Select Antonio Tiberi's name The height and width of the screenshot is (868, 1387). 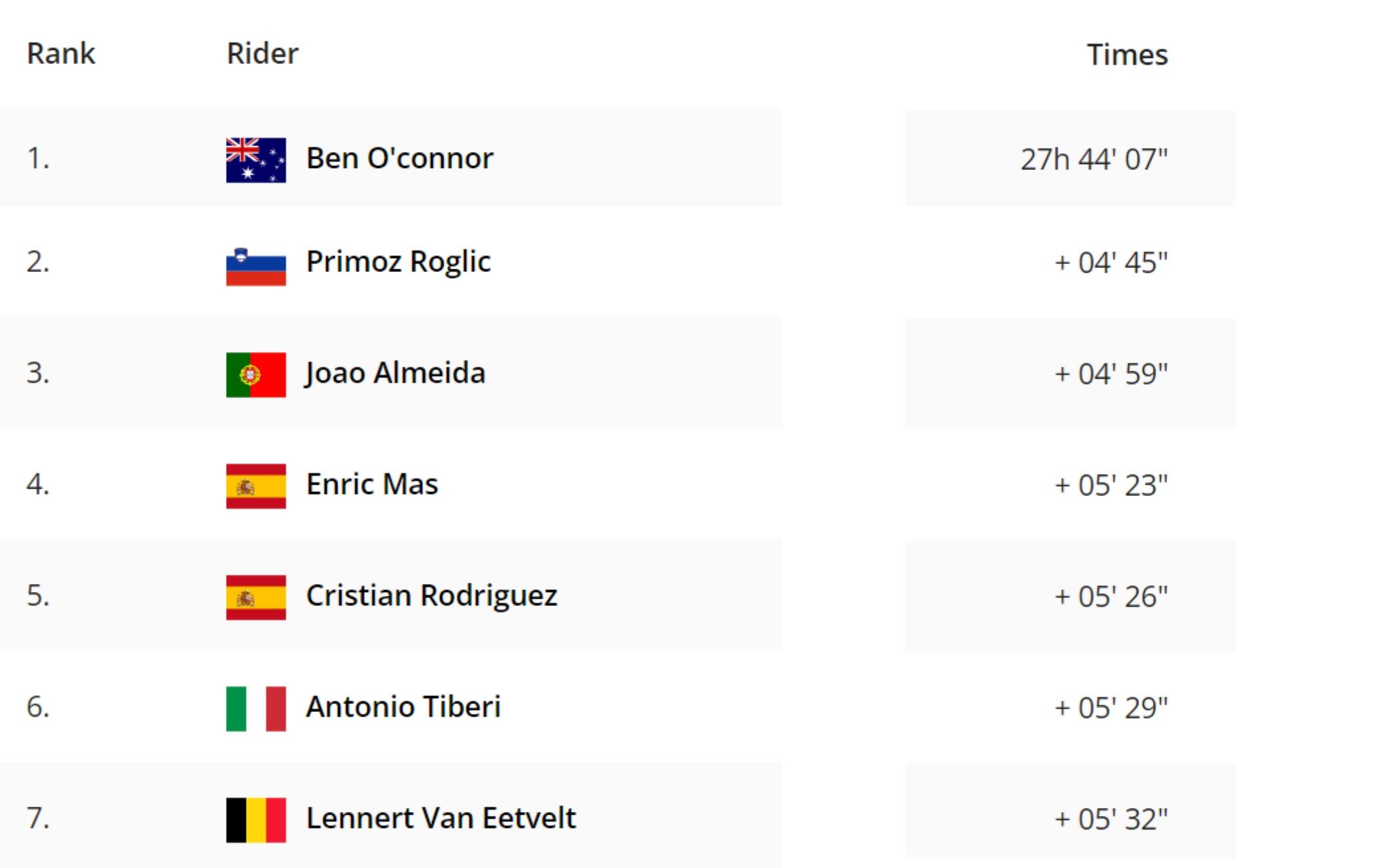(403, 707)
